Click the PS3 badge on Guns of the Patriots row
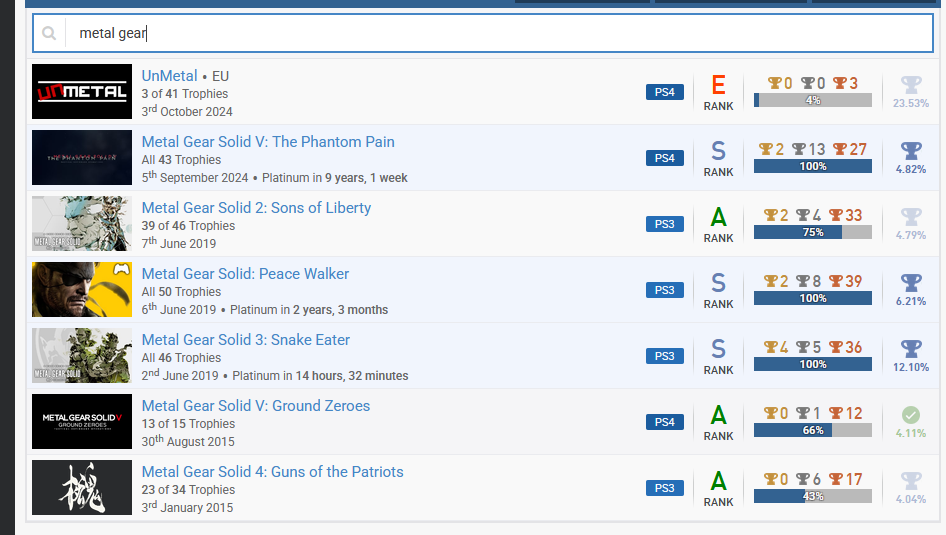Viewport: 946px width, 535px height. 665,488
